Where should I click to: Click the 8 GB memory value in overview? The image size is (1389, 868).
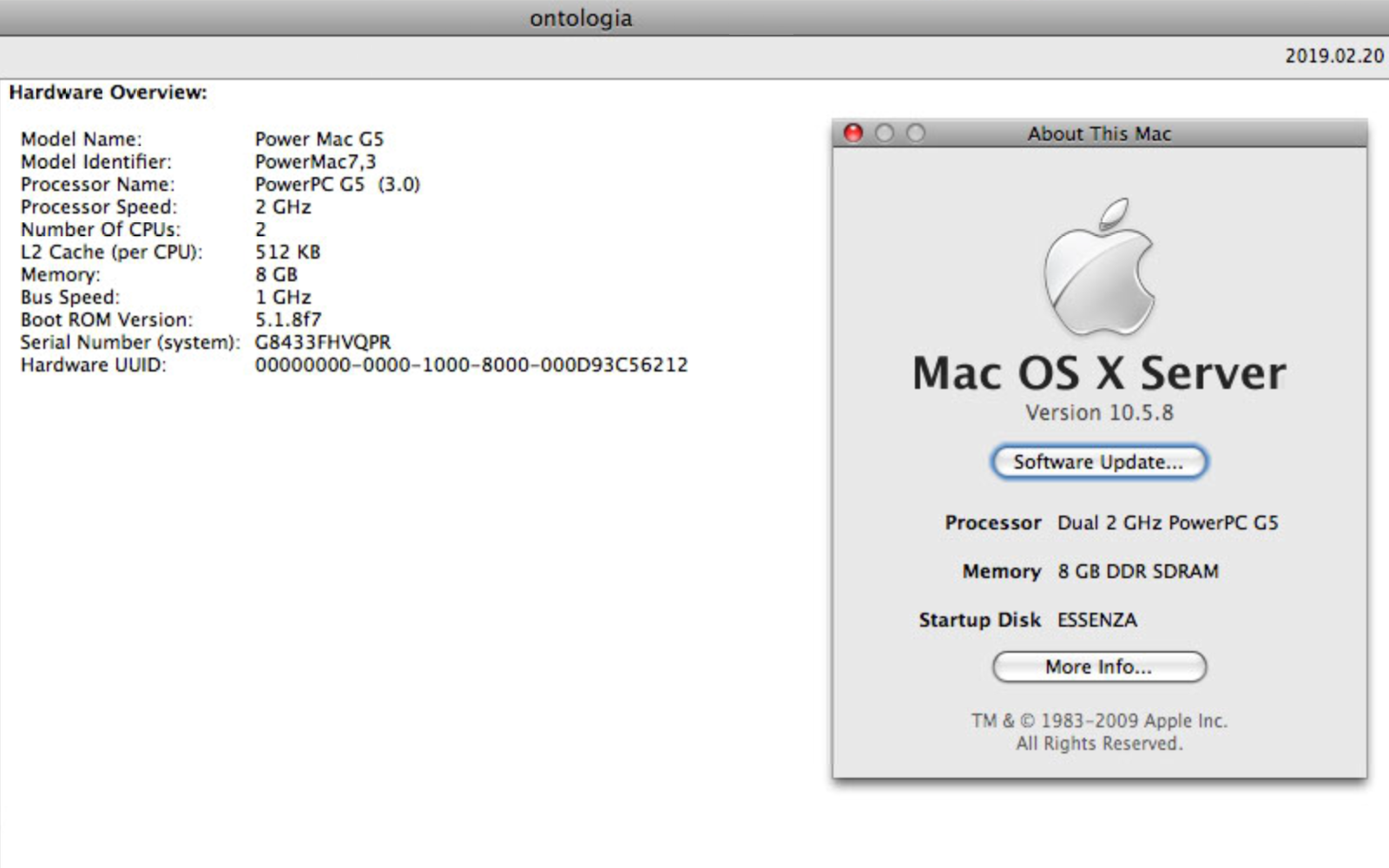pyautogui.click(x=277, y=274)
